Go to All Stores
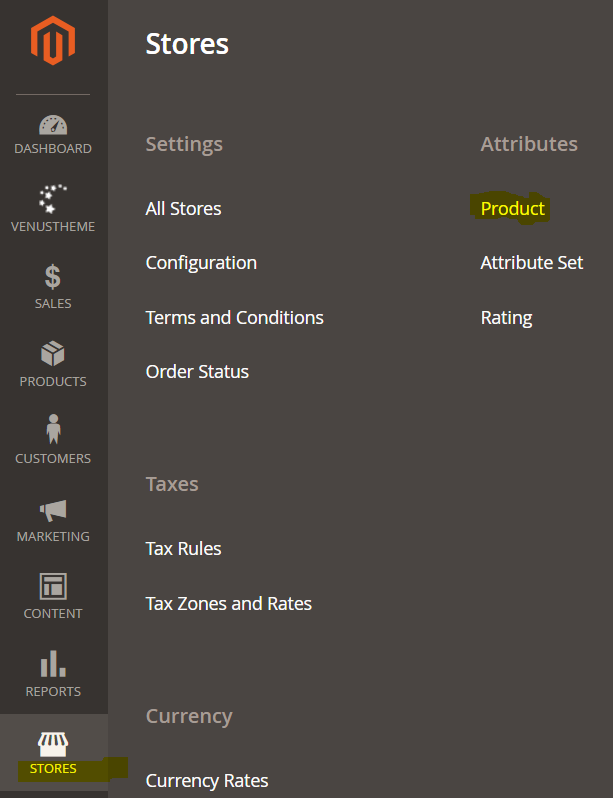This screenshot has width=613, height=798. point(183,209)
